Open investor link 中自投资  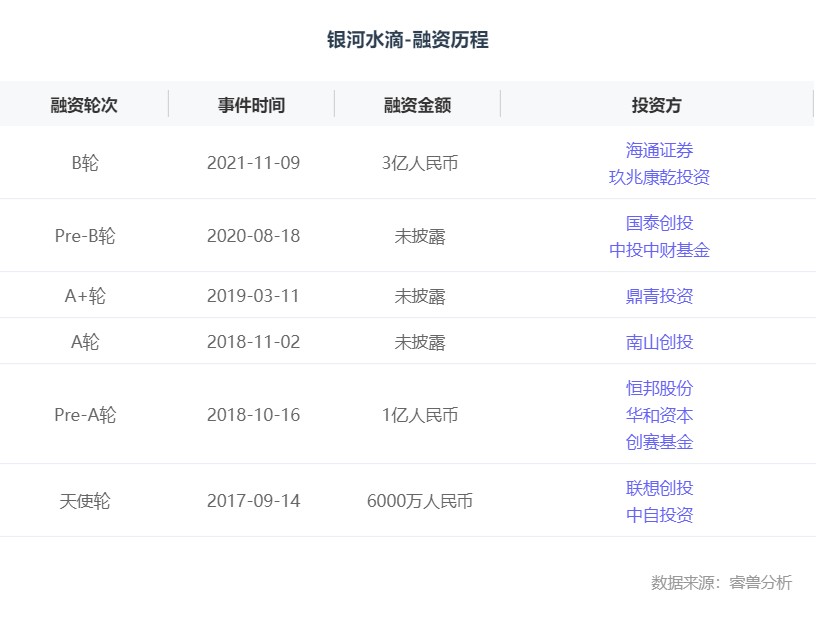[x=659, y=515]
